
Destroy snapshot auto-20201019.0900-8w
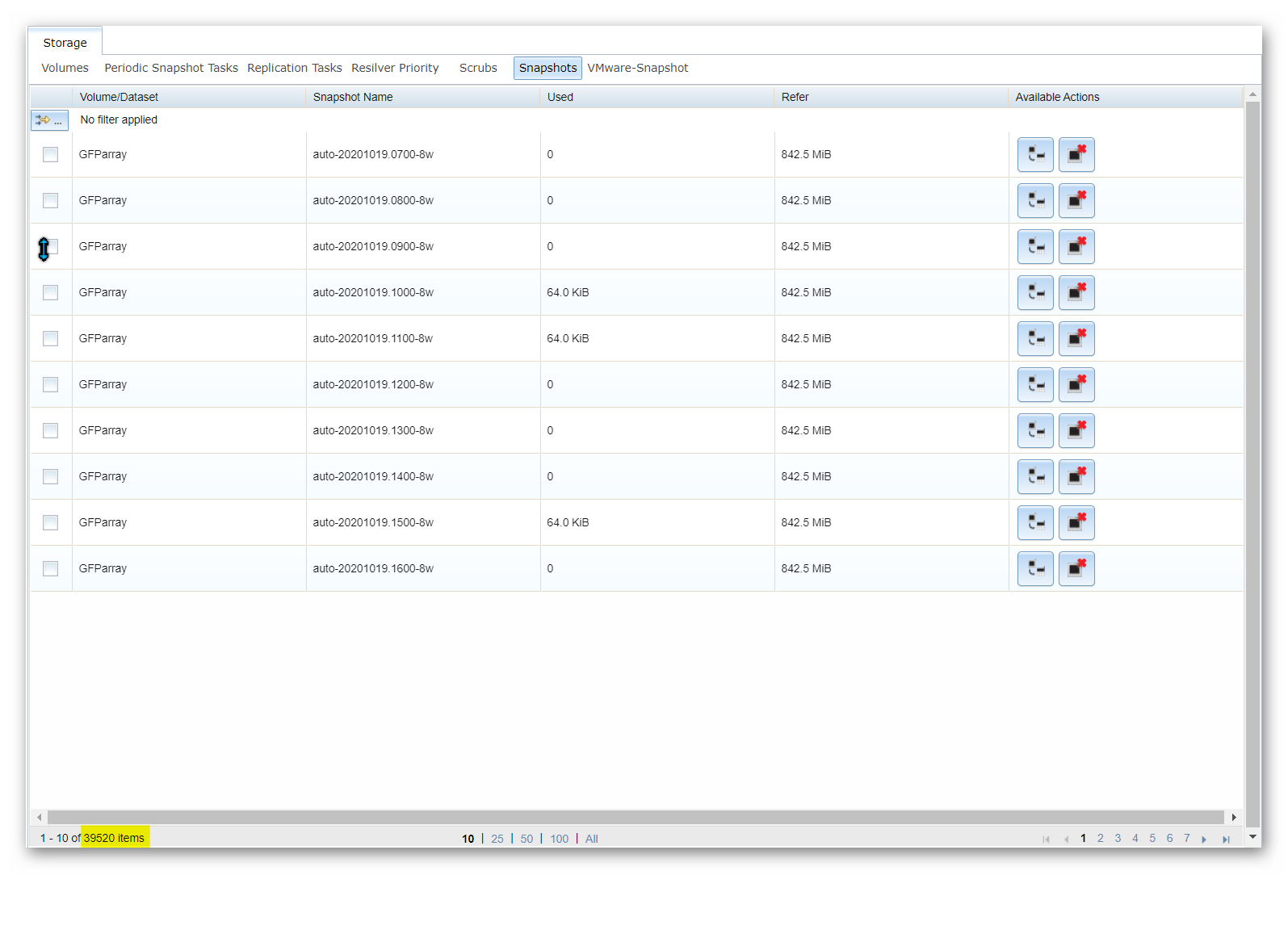click(x=1076, y=247)
